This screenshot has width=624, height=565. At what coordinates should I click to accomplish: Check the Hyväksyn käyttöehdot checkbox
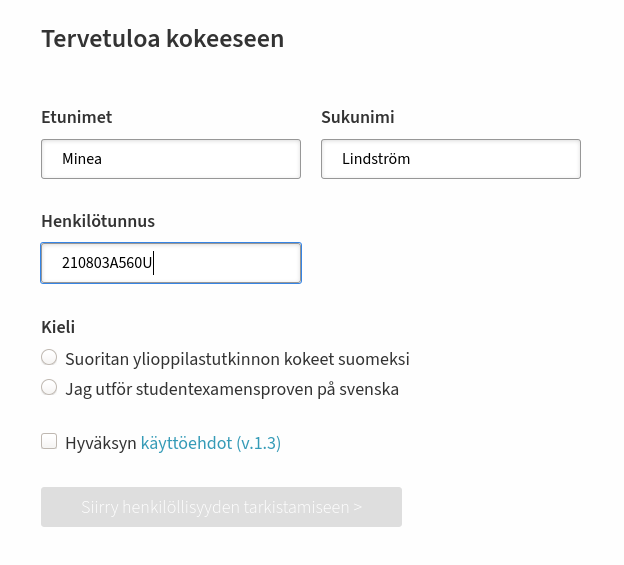coord(49,441)
